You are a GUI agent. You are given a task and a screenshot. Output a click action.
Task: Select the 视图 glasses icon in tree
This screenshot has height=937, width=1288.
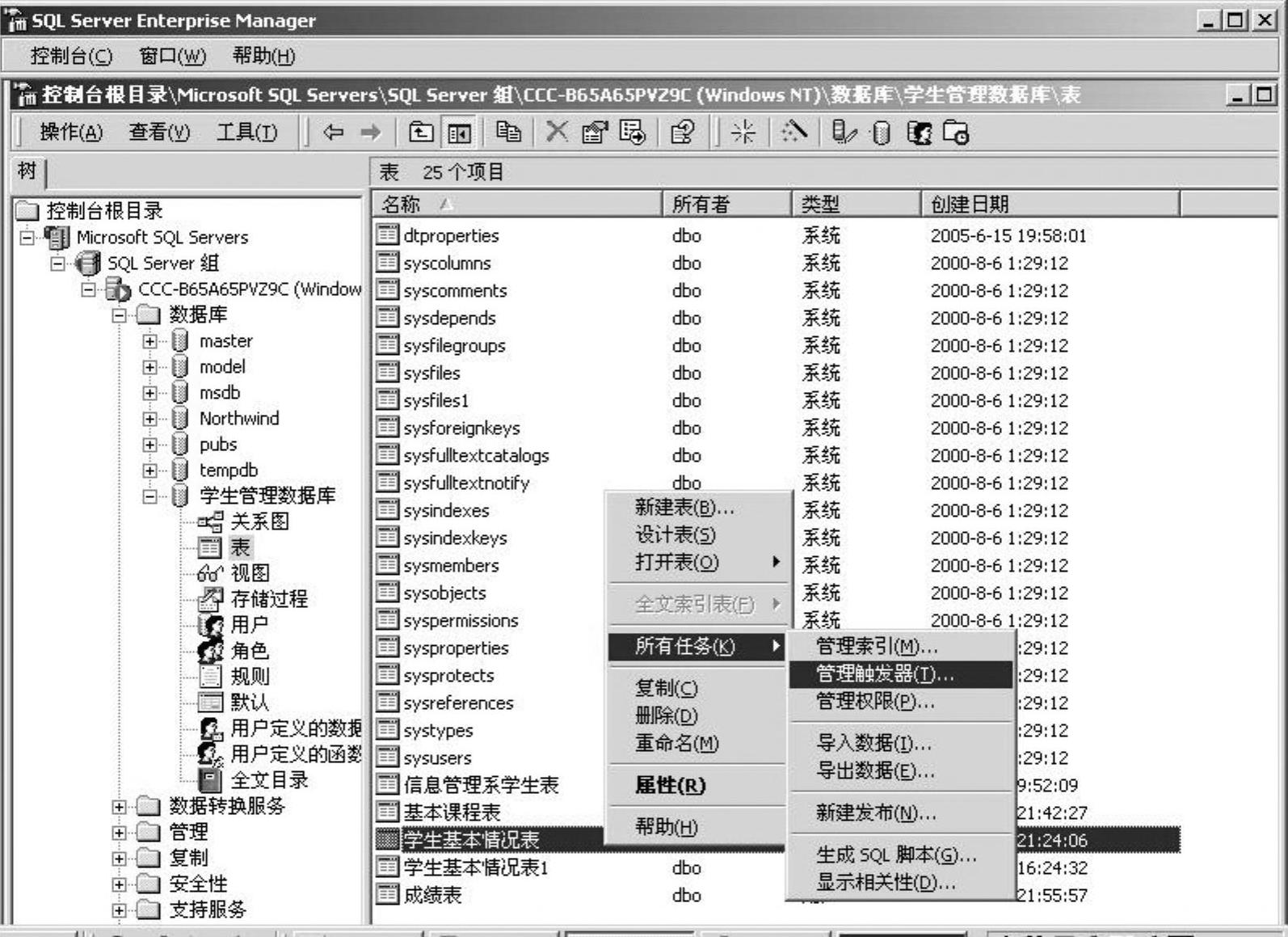pyautogui.click(x=211, y=573)
